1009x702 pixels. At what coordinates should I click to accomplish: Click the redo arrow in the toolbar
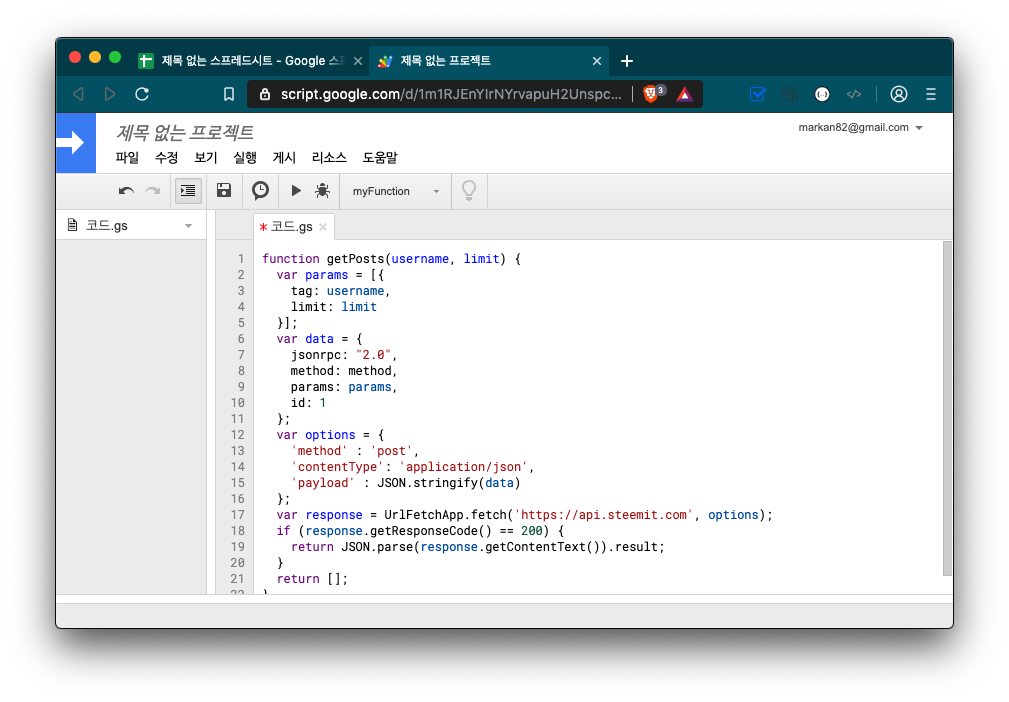click(x=153, y=191)
